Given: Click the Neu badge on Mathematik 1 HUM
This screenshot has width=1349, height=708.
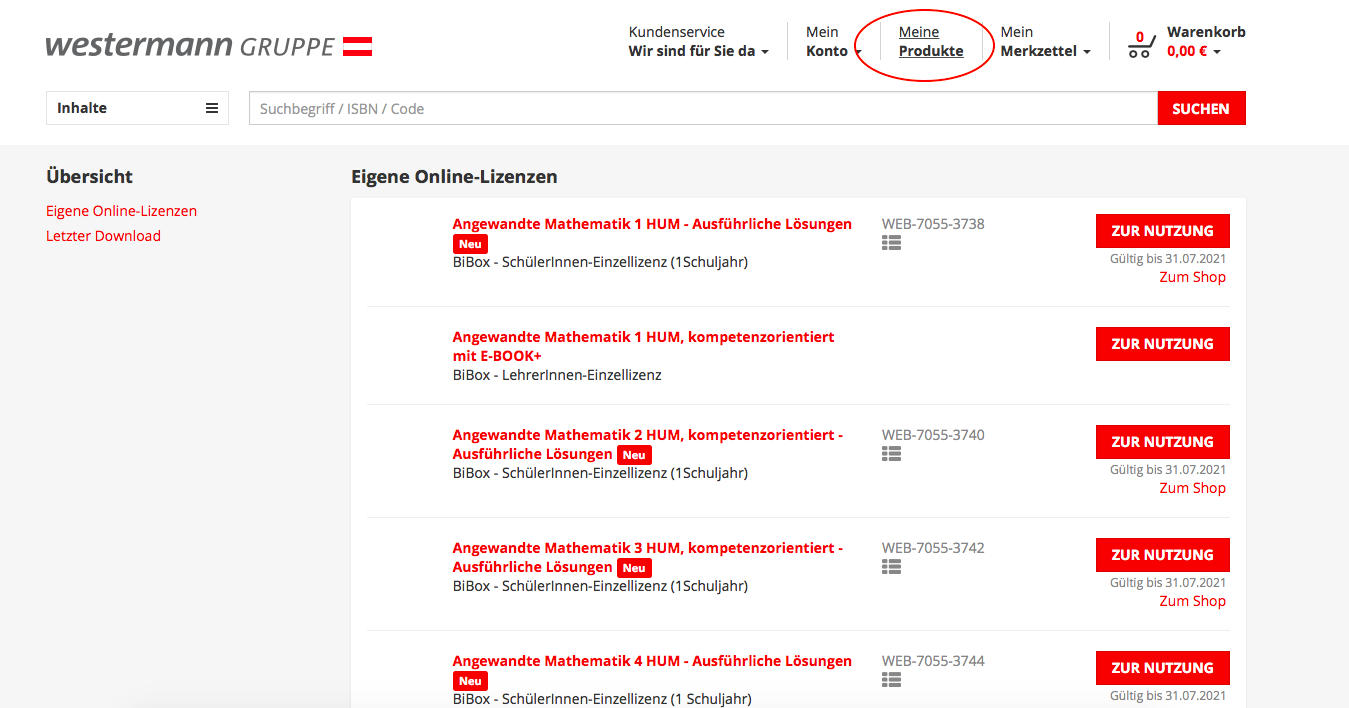Looking at the screenshot, I should (x=470, y=244).
